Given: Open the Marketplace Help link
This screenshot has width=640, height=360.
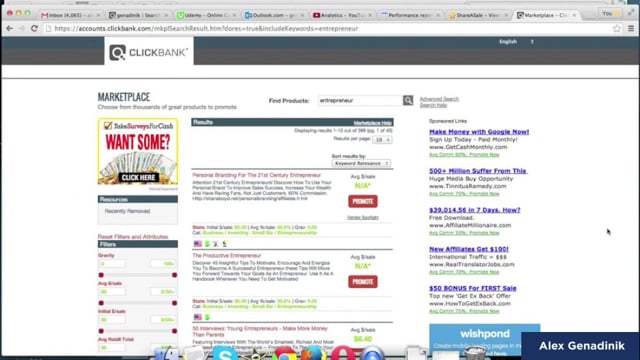Looking at the screenshot, I should (373, 123).
